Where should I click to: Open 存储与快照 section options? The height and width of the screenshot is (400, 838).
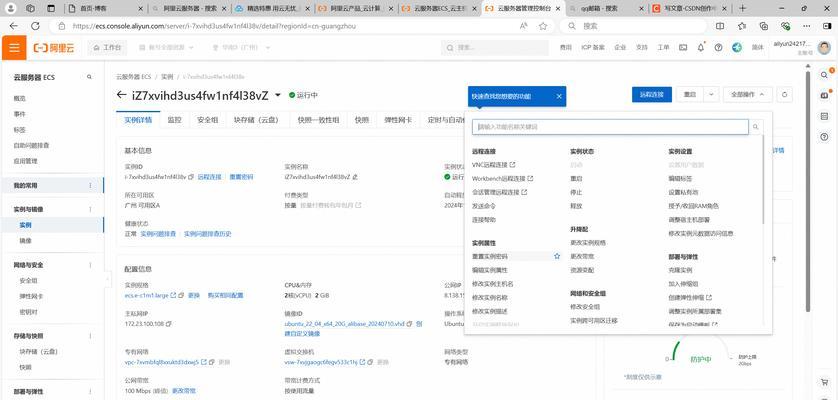[x=90, y=336]
